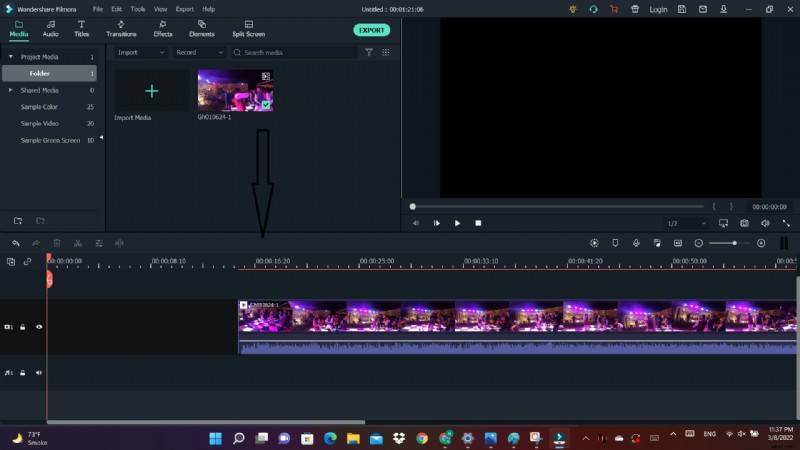Open the Record dropdown

click(x=198, y=52)
